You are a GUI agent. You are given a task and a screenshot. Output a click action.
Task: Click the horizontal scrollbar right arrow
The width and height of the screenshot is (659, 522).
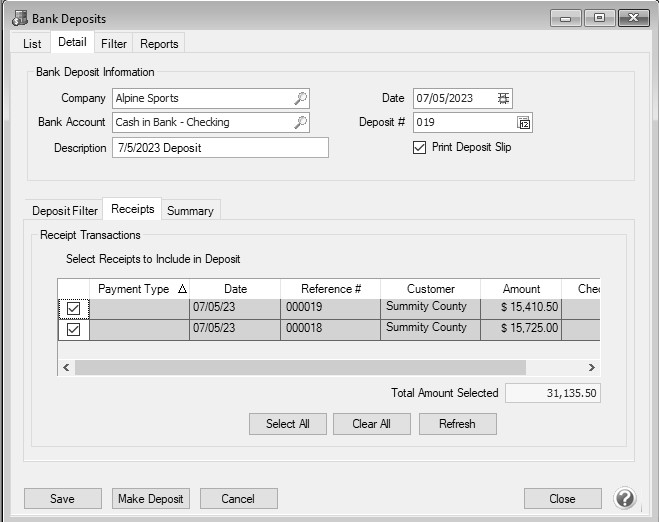[591, 368]
